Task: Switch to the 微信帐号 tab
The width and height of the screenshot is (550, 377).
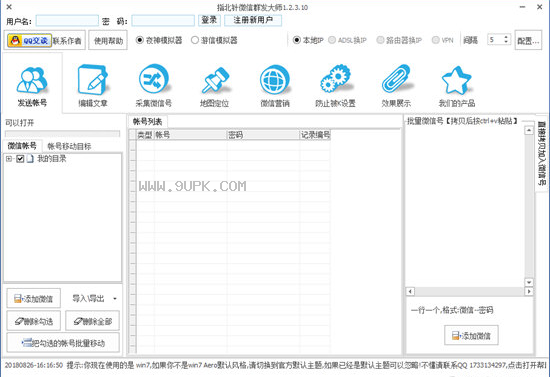Action: (x=22, y=146)
